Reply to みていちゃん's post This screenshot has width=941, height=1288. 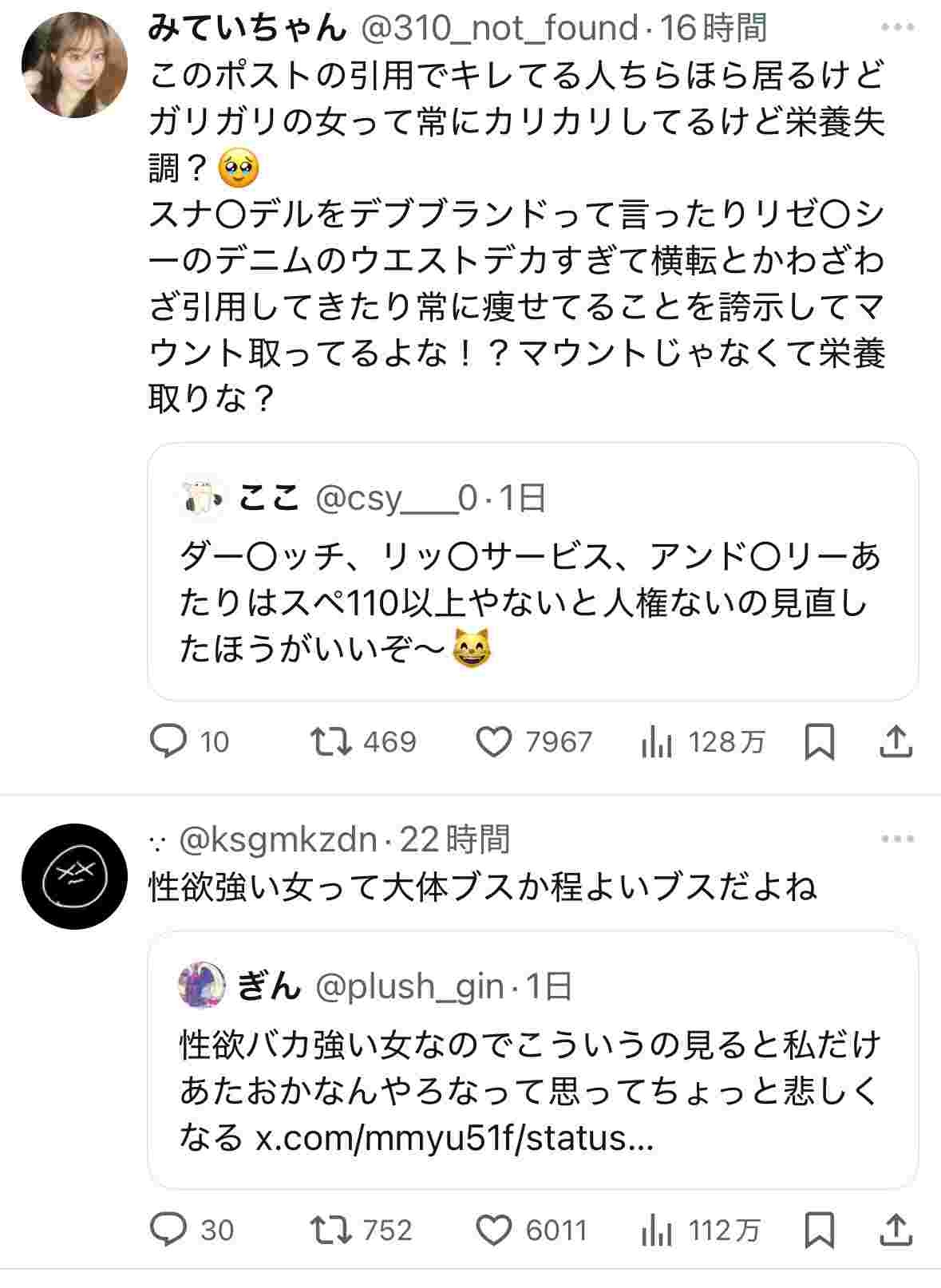[x=168, y=741]
